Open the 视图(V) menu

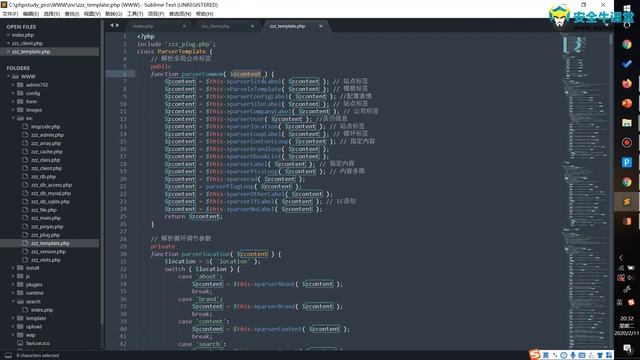pos(92,14)
